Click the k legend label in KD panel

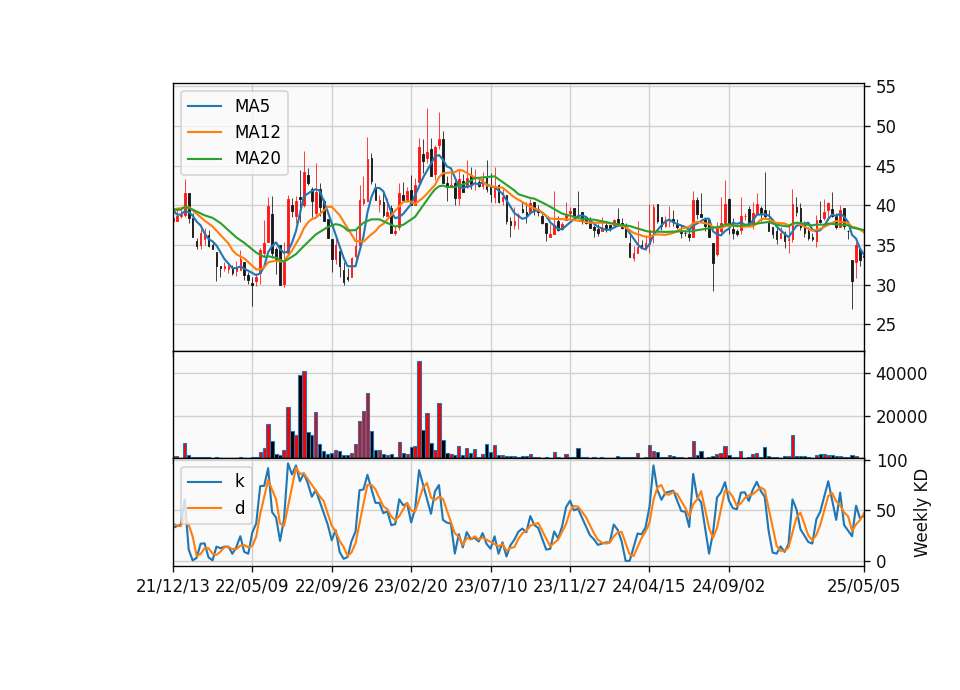point(239,481)
